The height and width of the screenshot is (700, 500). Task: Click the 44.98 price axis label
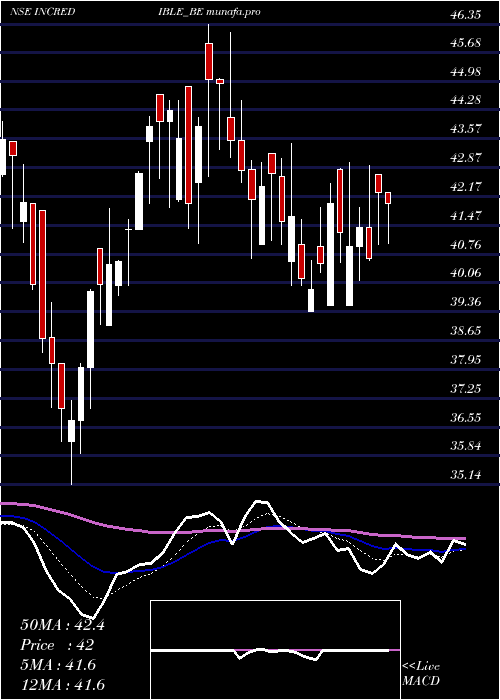(x=466, y=72)
